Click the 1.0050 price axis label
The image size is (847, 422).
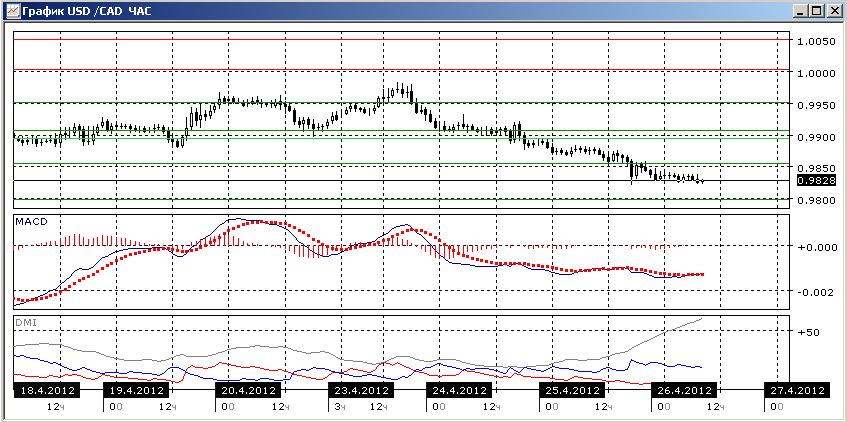coord(816,42)
